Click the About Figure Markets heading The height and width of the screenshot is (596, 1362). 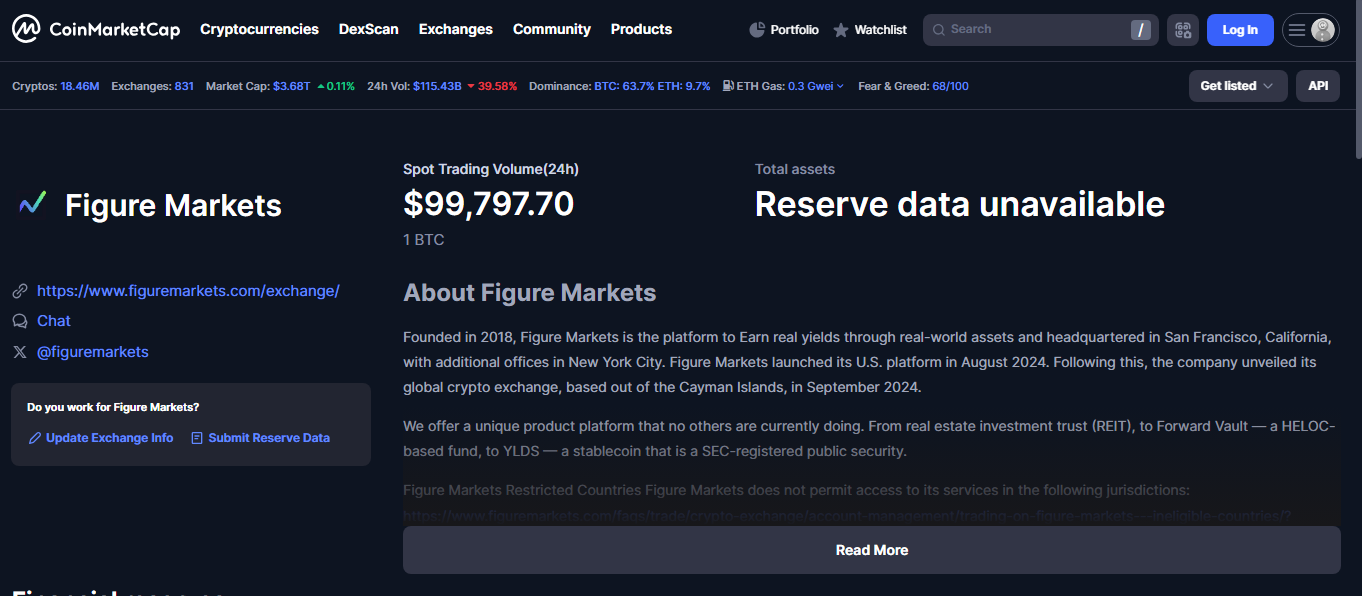click(x=529, y=293)
